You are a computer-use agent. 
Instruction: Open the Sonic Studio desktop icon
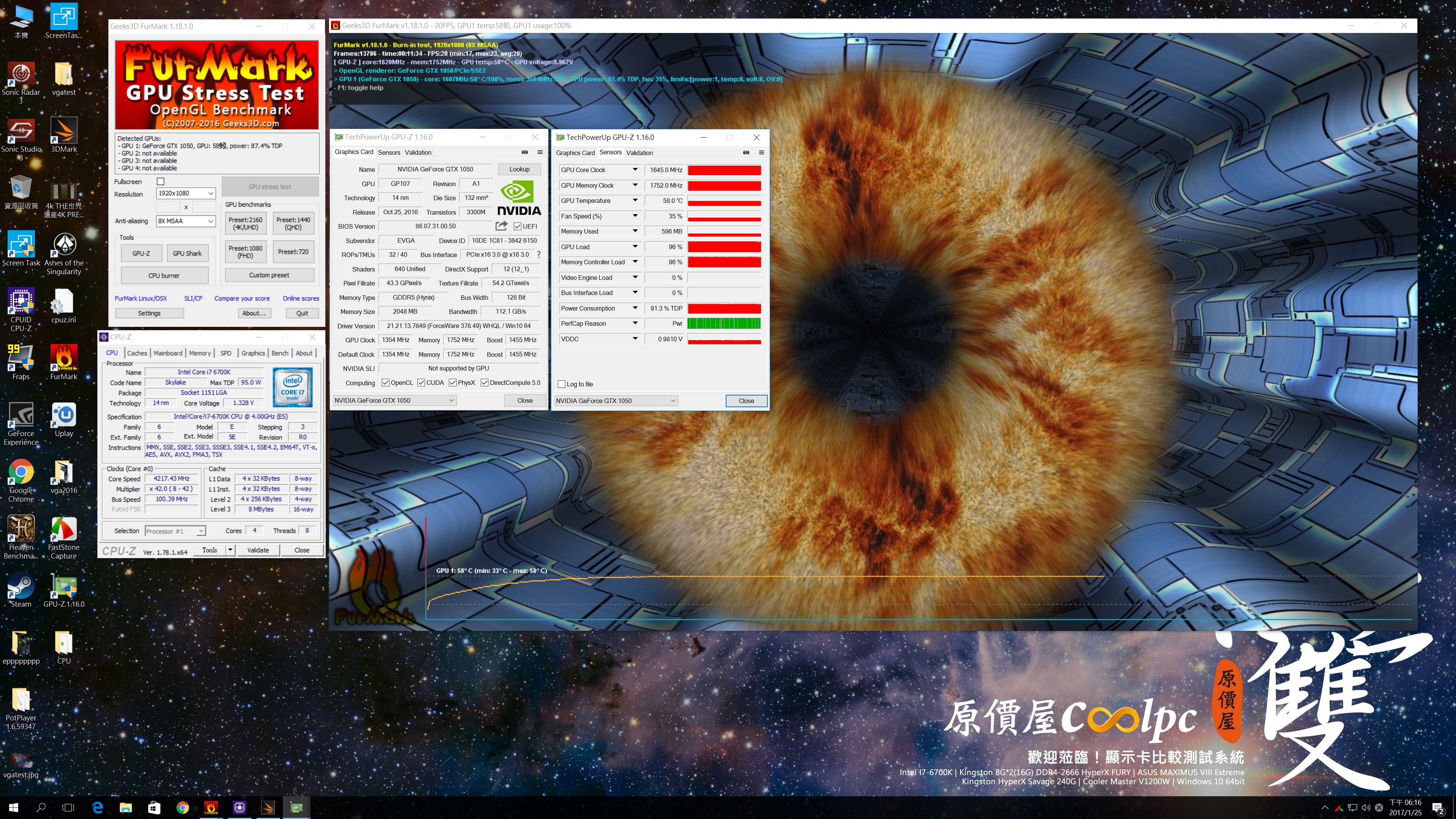coord(21,139)
